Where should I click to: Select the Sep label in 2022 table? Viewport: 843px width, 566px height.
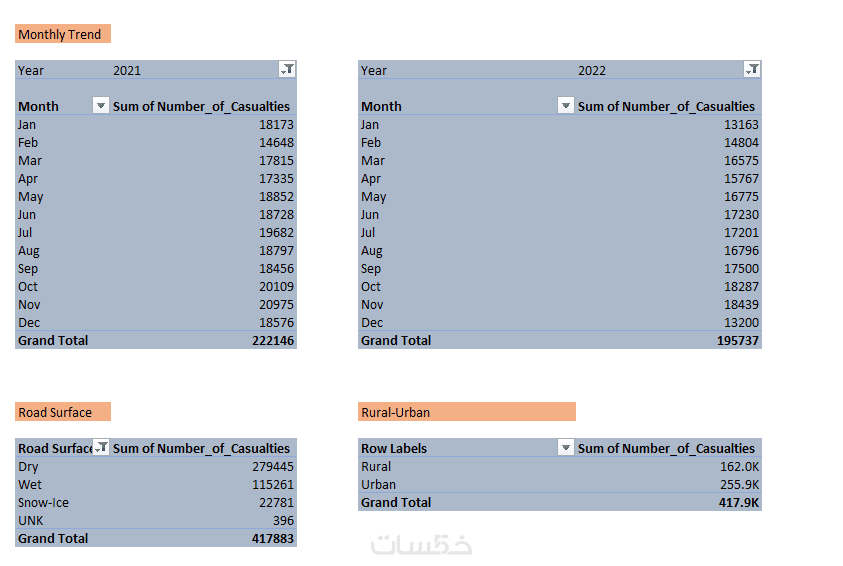pyautogui.click(x=371, y=269)
